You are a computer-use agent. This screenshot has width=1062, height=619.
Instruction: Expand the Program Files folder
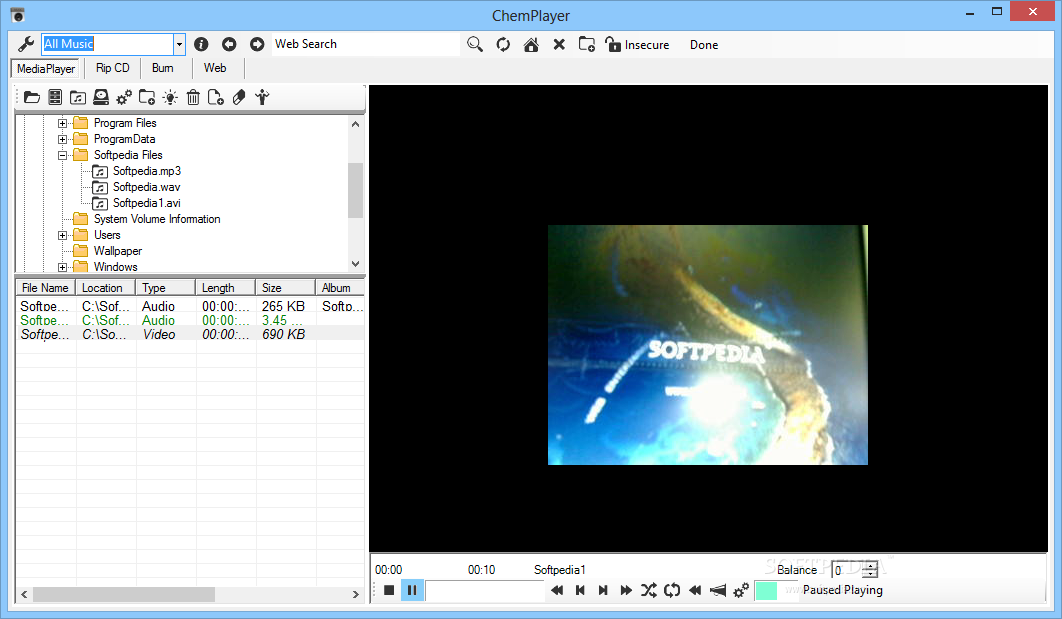coord(62,123)
